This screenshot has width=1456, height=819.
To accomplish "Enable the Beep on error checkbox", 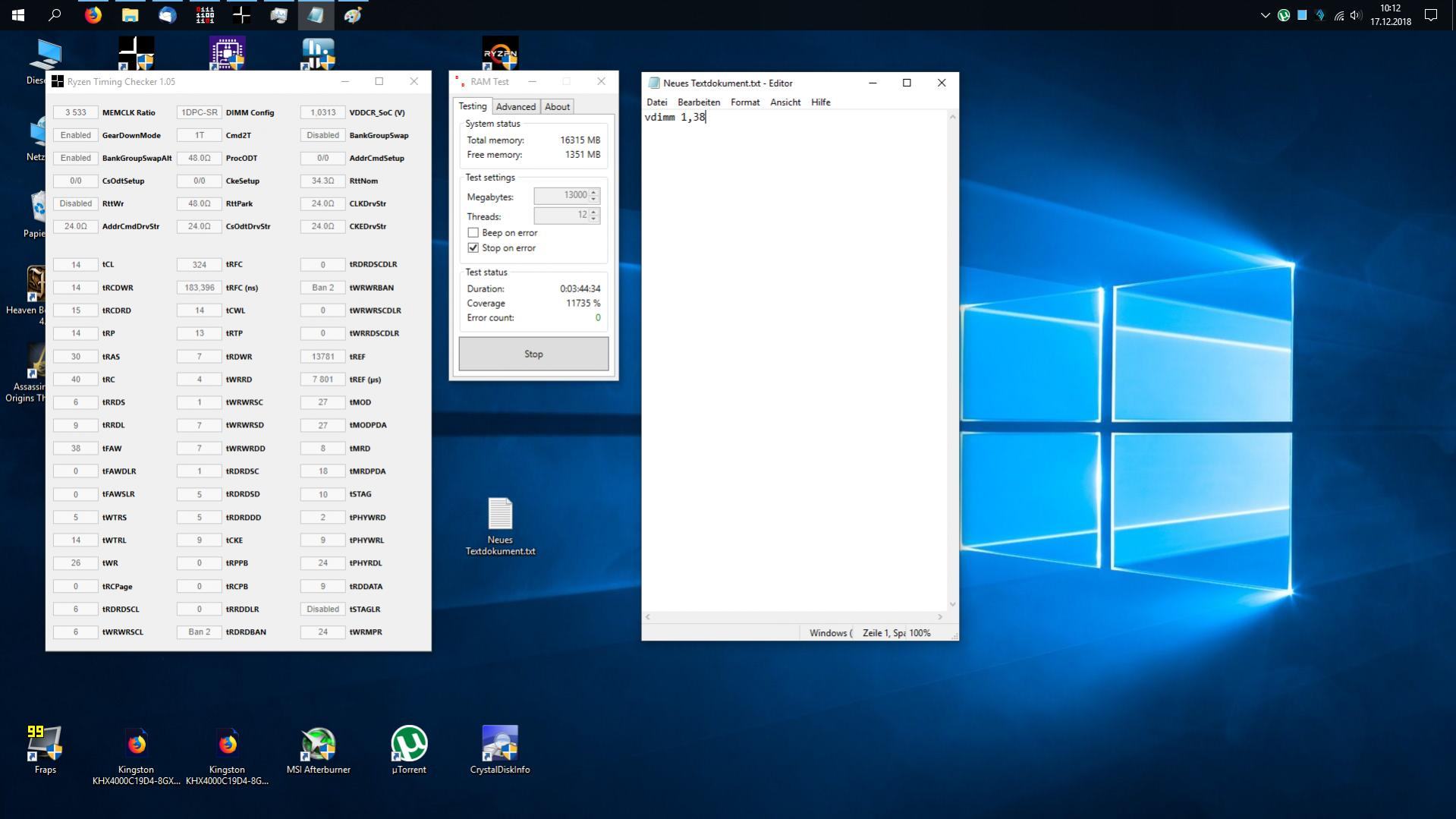I will [473, 233].
